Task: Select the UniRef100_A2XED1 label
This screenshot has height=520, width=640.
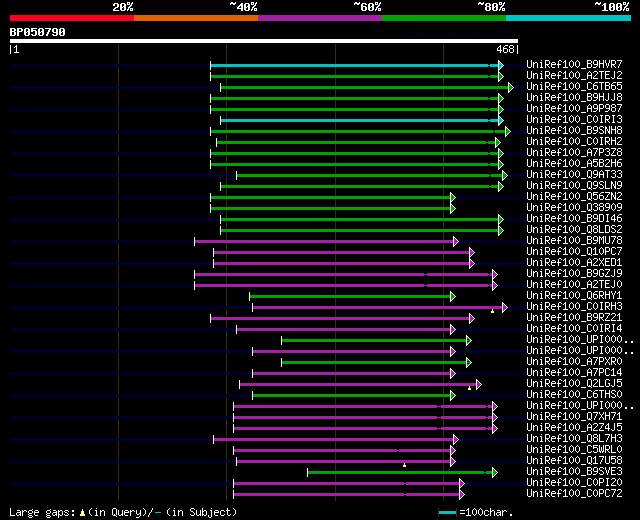Action: [x=574, y=262]
